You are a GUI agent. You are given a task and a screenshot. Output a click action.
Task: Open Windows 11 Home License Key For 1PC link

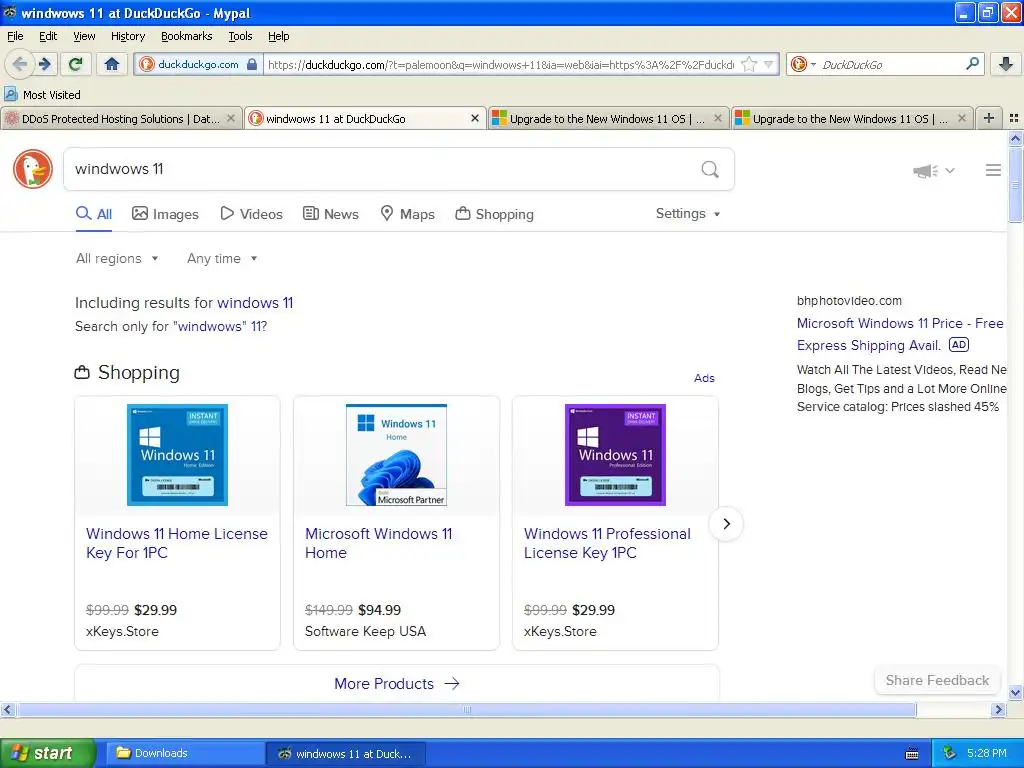click(x=177, y=543)
